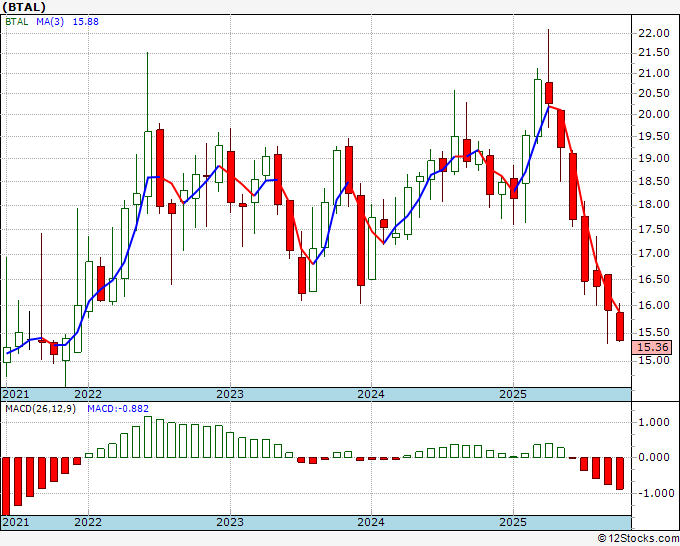Click the 18.50 price axis label
The height and width of the screenshot is (546, 680).
tap(654, 181)
